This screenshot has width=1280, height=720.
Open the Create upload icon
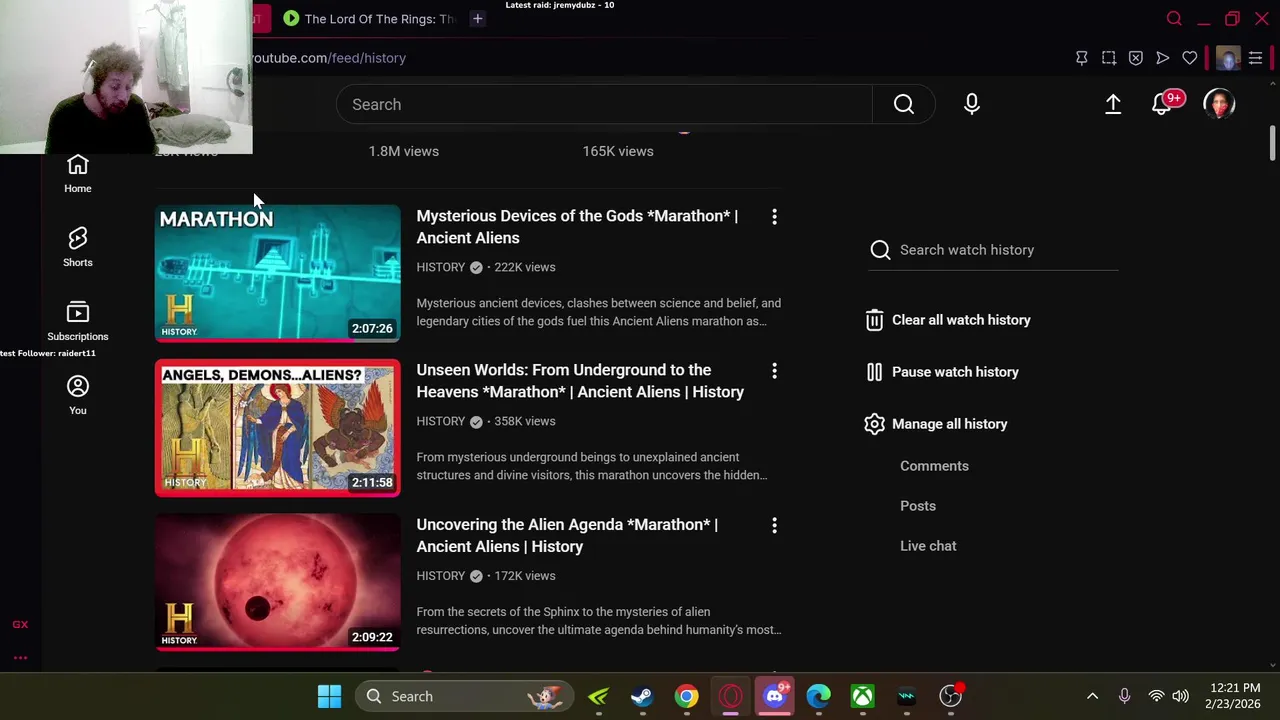pos(1113,104)
